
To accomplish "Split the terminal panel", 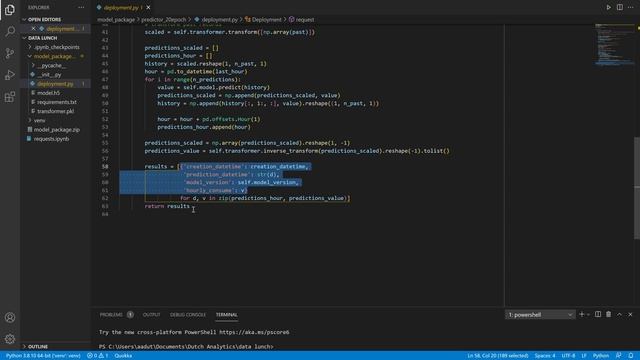I will pos(598,314).
